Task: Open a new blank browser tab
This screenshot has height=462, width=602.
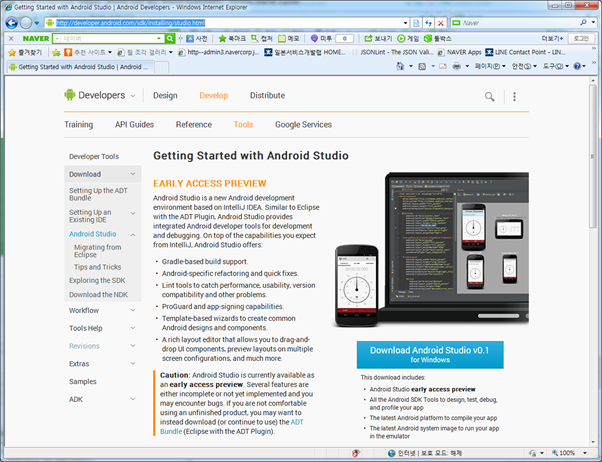Action: point(162,67)
